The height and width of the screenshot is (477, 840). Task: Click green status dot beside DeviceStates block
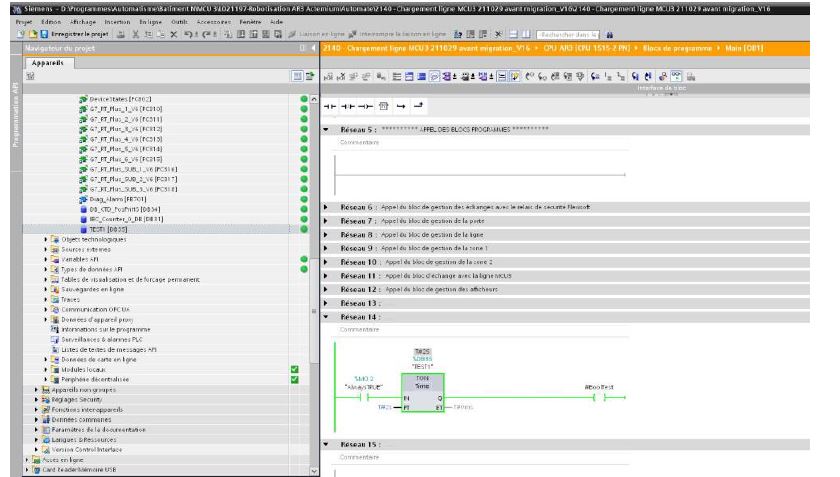(303, 98)
